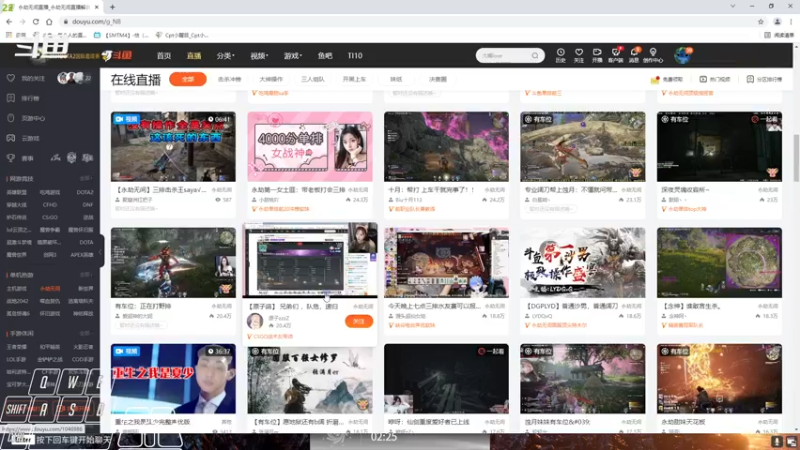
Task: Open highlighted 永劫无间 sidebar link
Action: coord(50,289)
